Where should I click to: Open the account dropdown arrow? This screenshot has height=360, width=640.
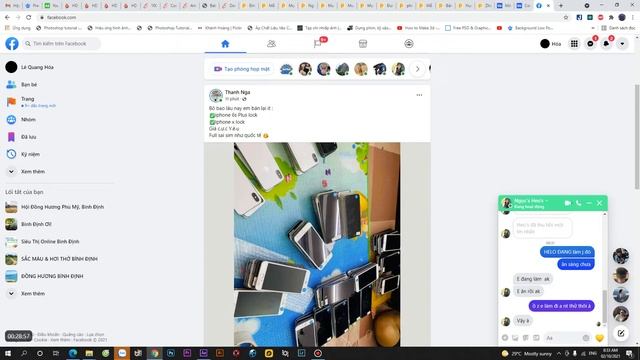622,44
